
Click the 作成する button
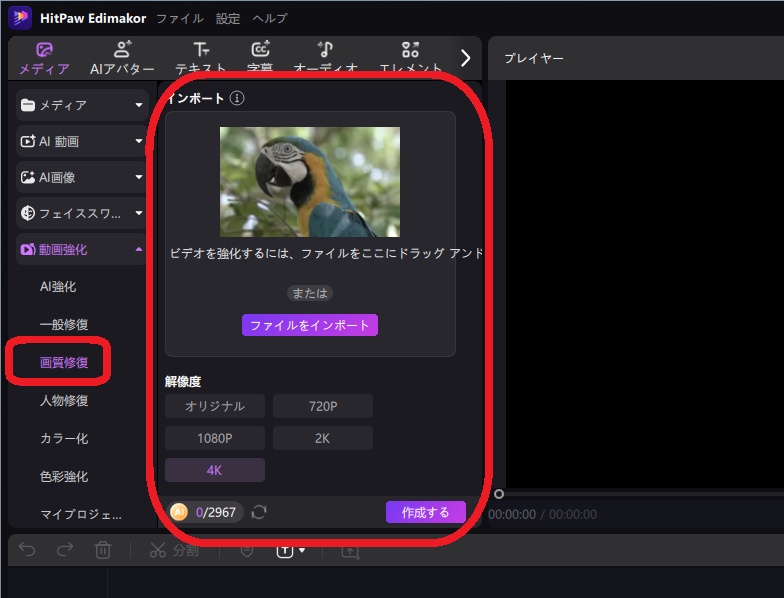coord(426,512)
